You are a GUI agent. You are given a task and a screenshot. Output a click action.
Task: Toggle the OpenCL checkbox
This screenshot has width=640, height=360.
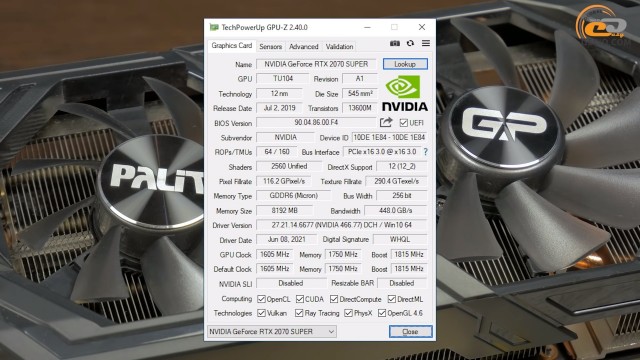[261, 299]
